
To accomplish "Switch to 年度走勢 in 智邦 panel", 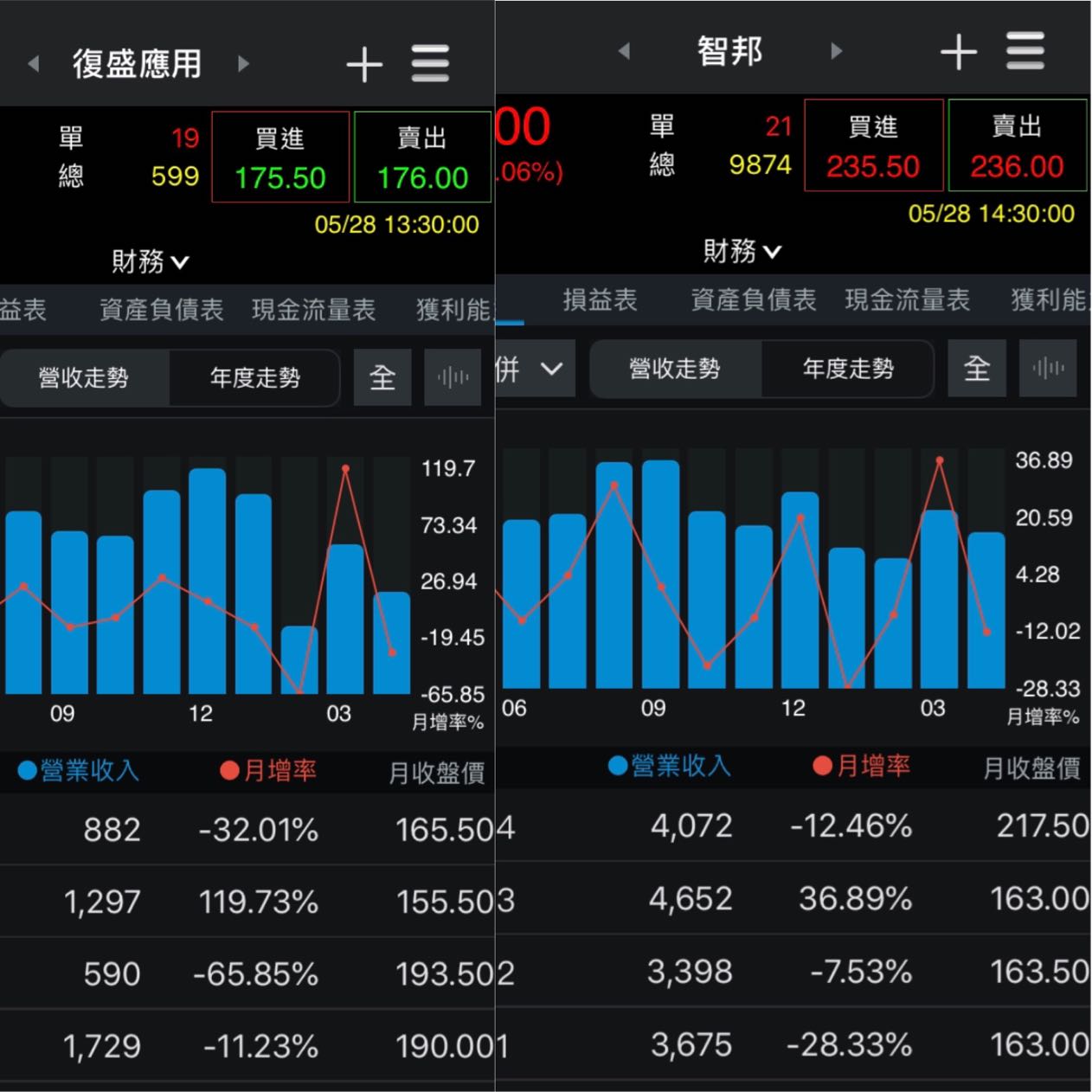I will pos(847,369).
